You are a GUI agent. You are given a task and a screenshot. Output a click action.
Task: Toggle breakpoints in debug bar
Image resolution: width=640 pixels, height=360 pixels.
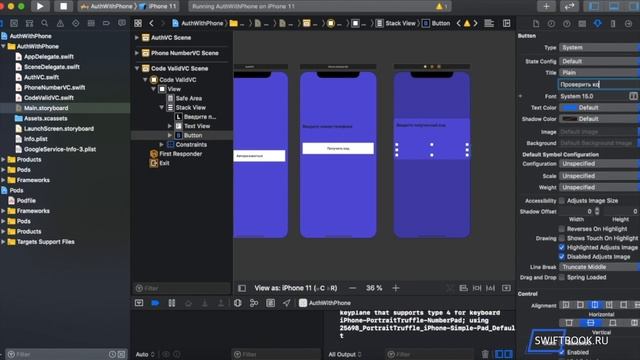pyautogui.click(x=155, y=303)
